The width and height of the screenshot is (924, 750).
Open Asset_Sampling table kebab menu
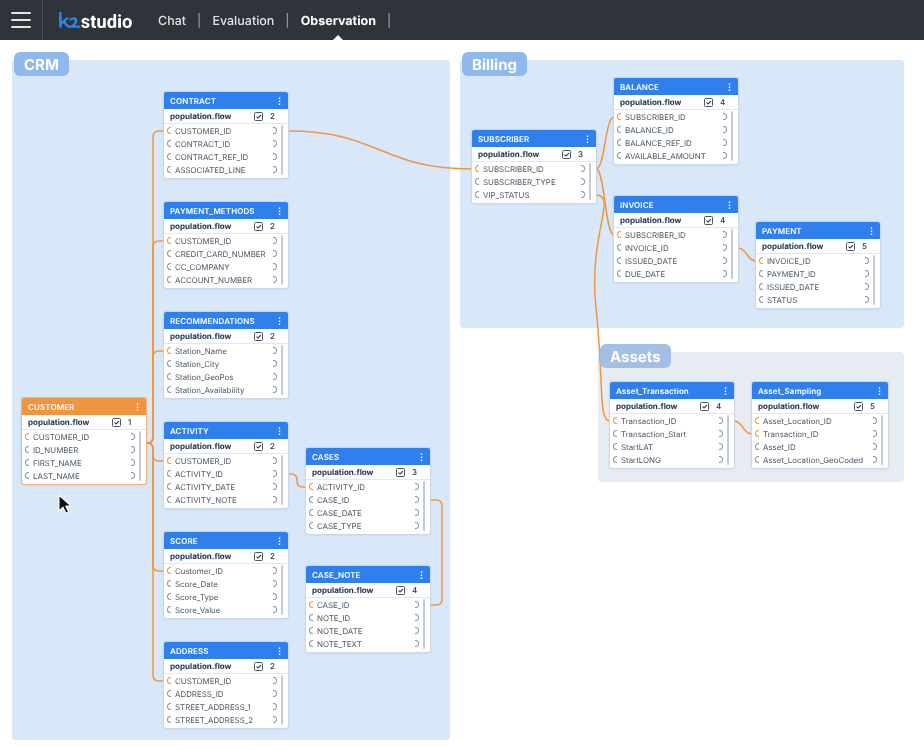(x=879, y=391)
